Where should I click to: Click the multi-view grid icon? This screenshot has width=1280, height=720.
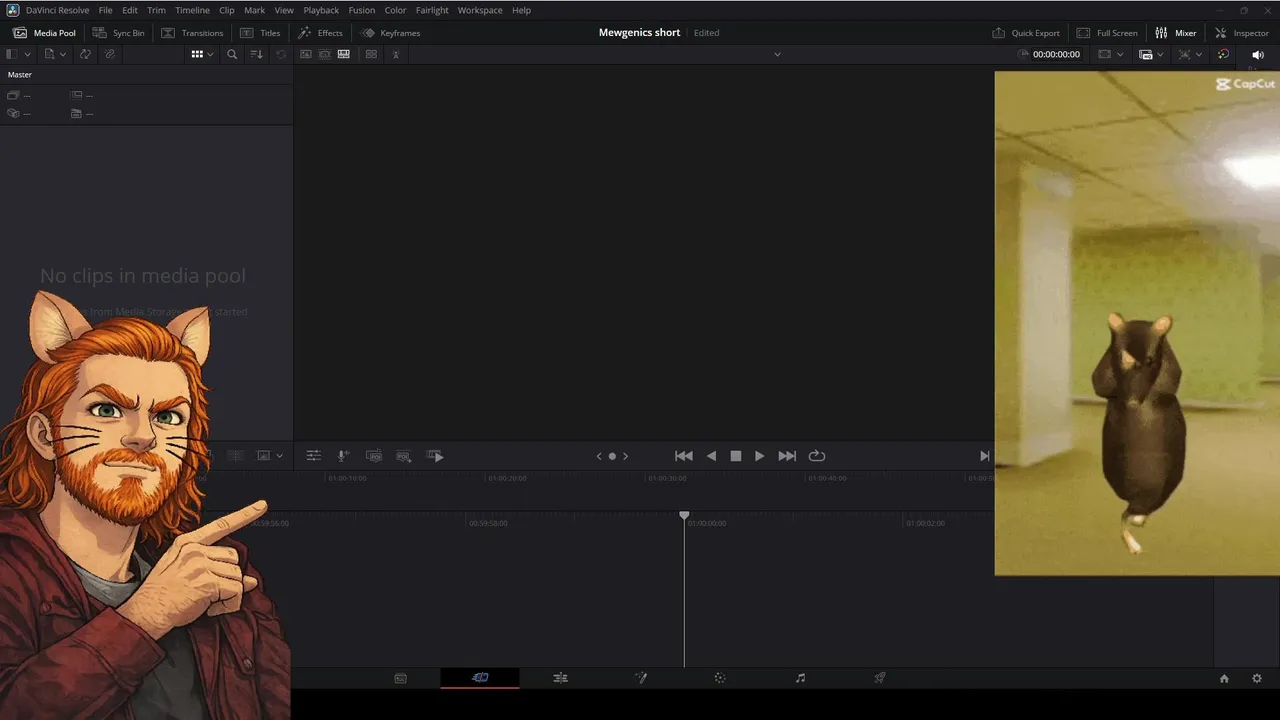click(x=371, y=54)
